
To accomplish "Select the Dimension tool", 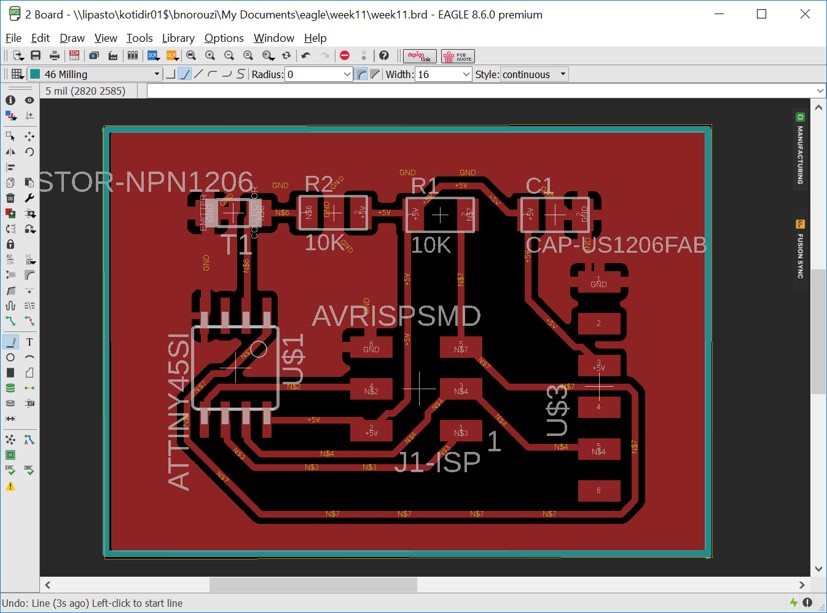I will click(10, 418).
